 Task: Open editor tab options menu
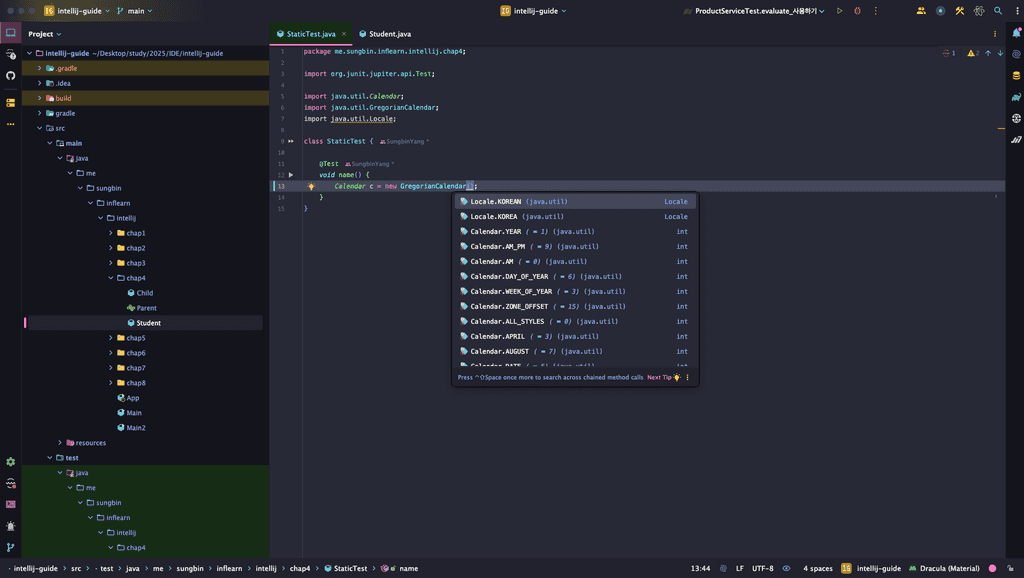[x=995, y=34]
